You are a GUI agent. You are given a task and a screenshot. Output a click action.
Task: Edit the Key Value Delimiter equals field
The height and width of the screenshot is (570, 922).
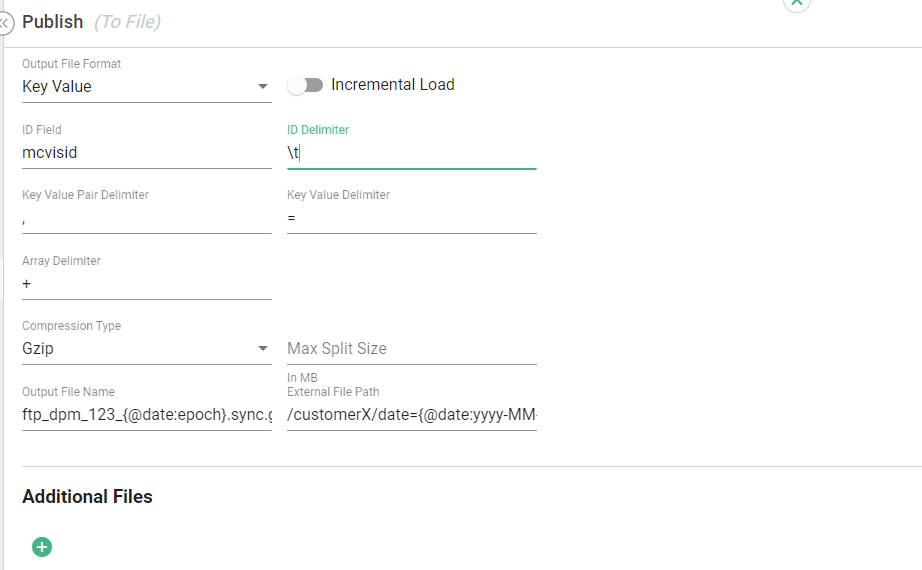pos(411,218)
